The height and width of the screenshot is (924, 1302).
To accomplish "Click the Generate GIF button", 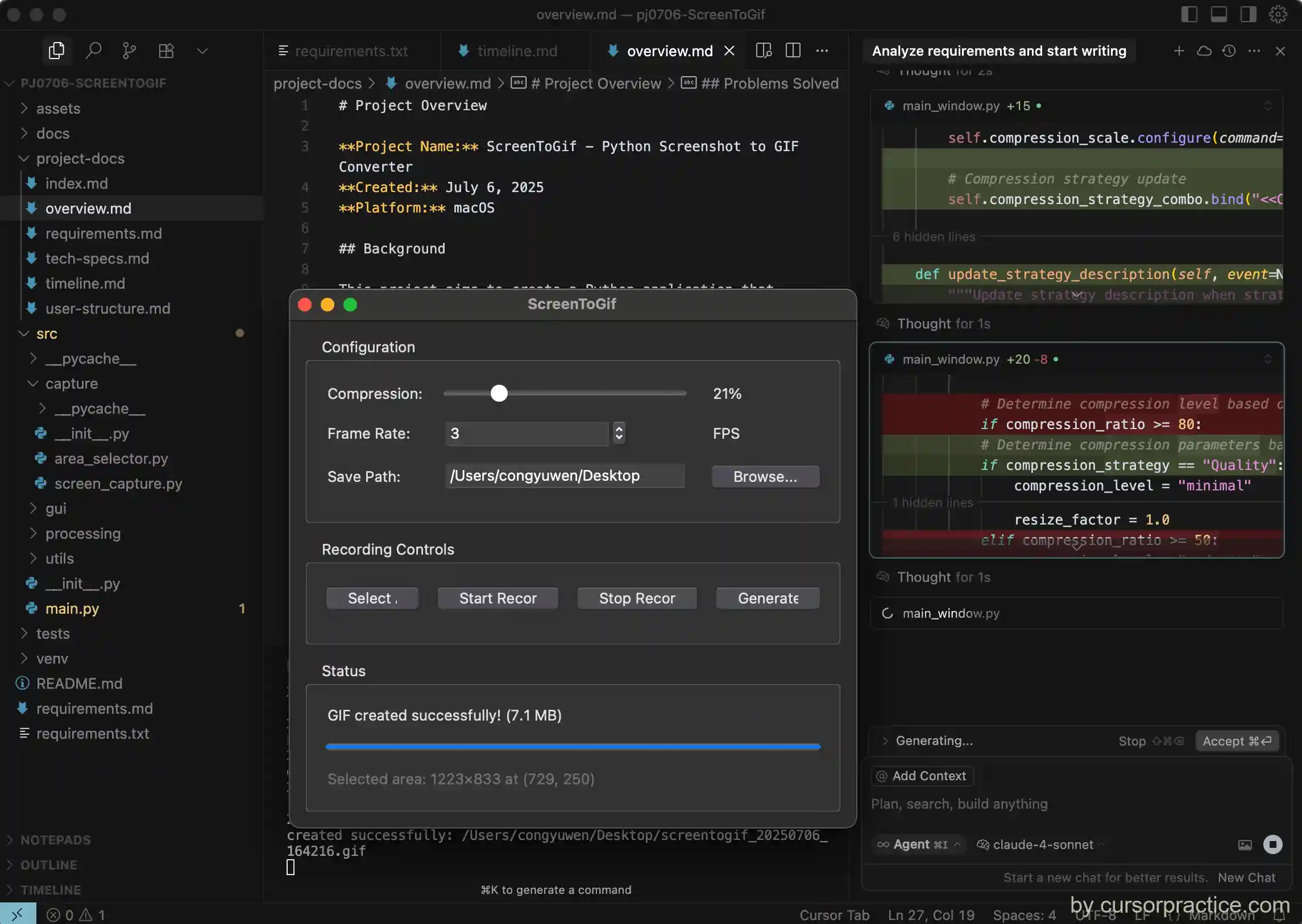I will [768, 598].
